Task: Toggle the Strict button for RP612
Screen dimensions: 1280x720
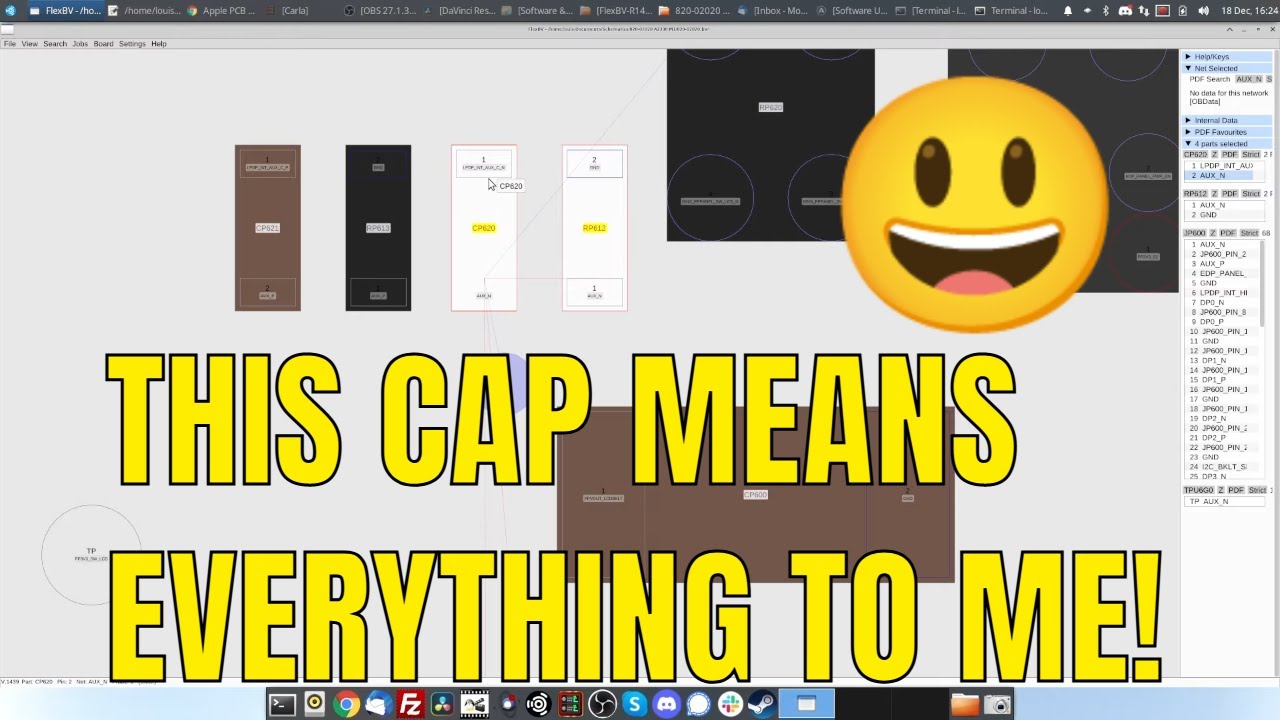Action: point(1251,194)
